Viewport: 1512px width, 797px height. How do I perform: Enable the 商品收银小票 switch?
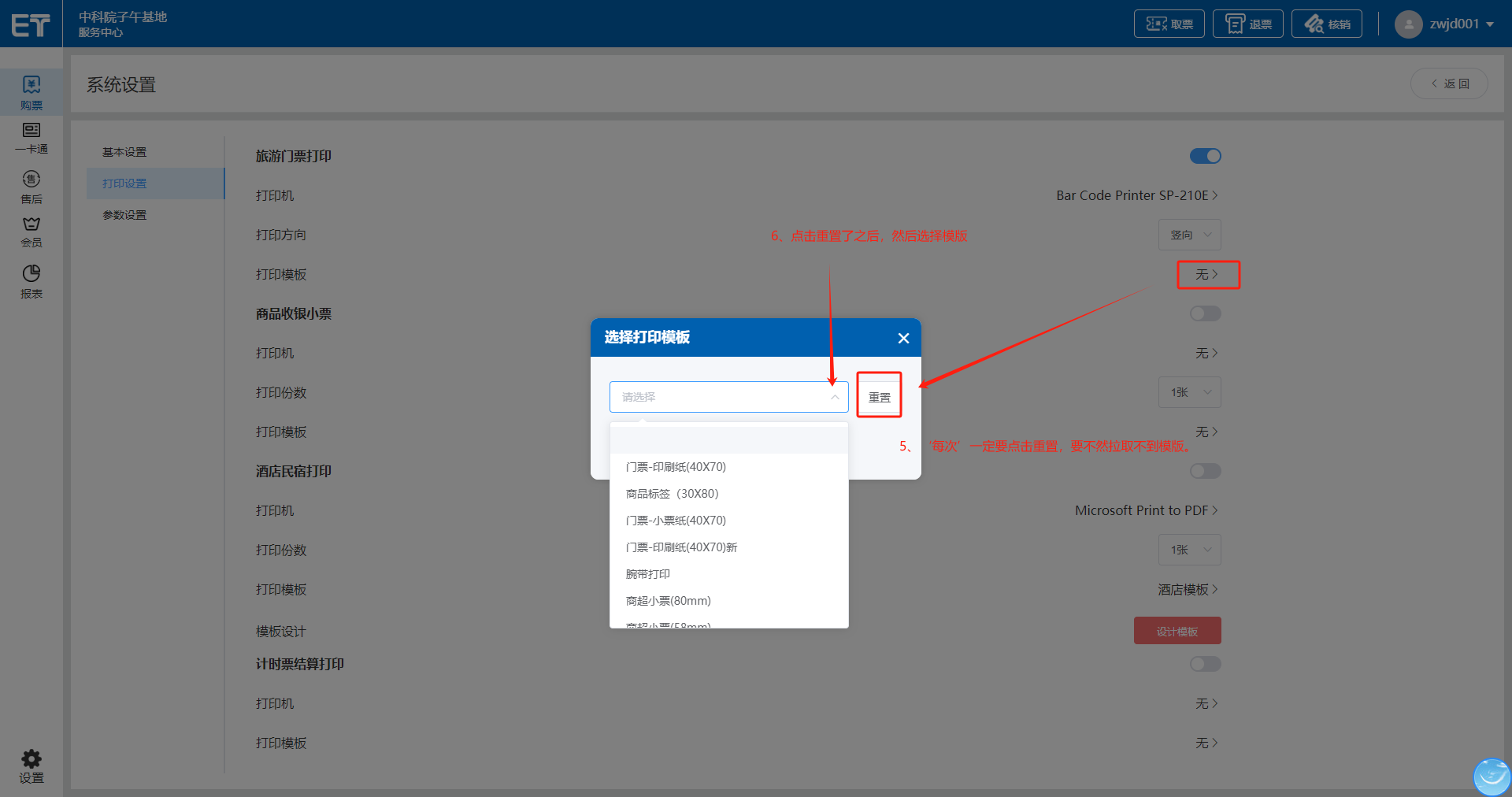point(1205,313)
